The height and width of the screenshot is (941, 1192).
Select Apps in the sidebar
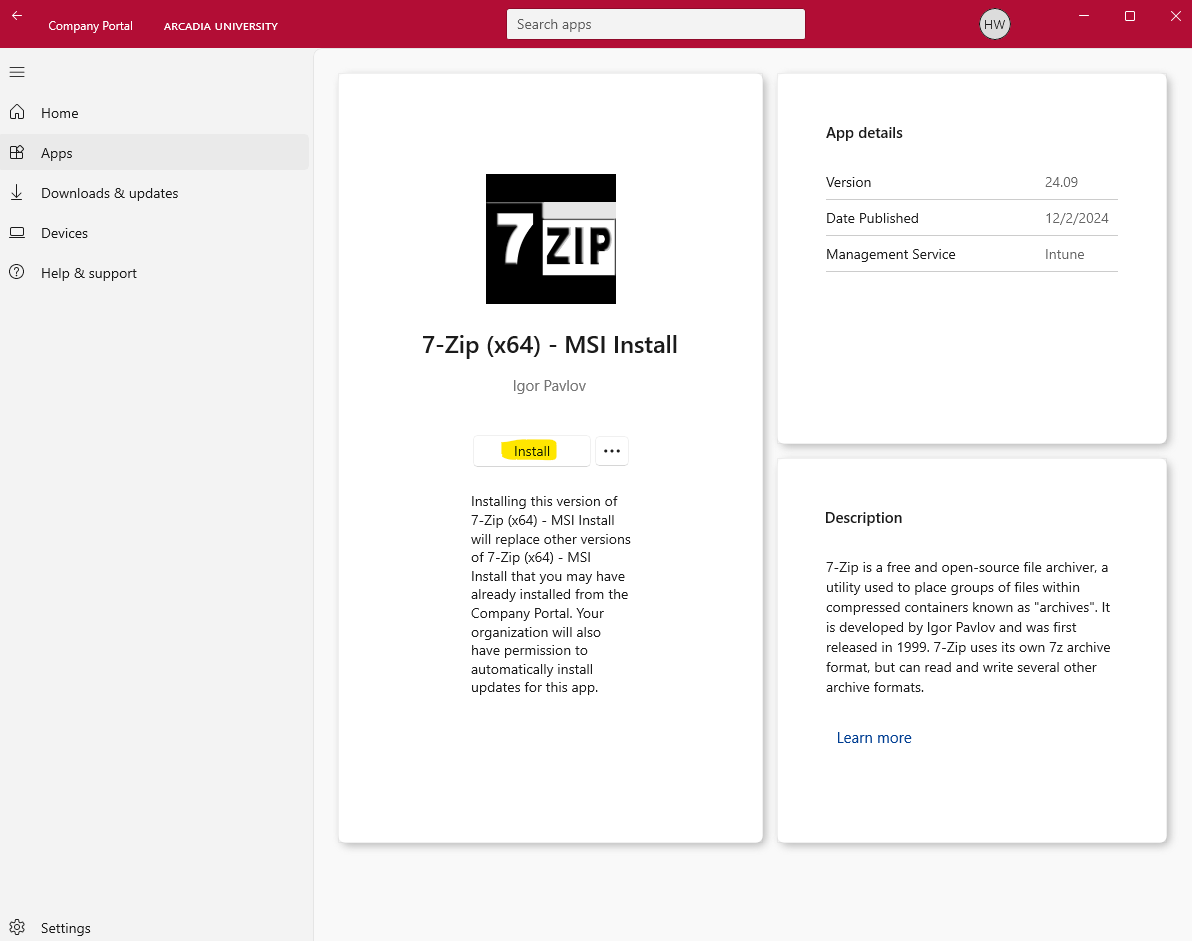pos(155,153)
